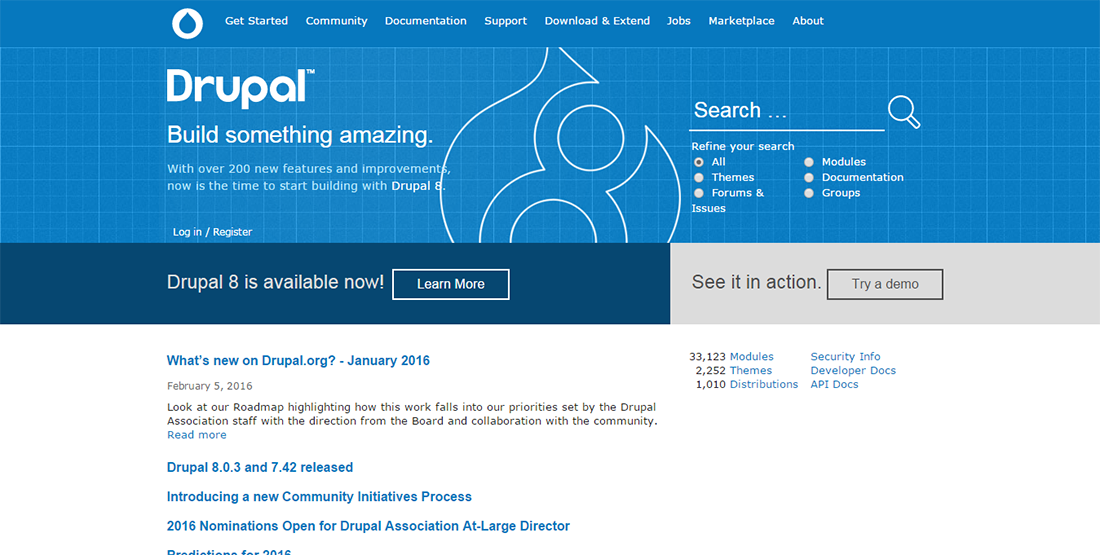Select the Forums & Issues radio button
This screenshot has width=1100, height=555.
tap(699, 193)
